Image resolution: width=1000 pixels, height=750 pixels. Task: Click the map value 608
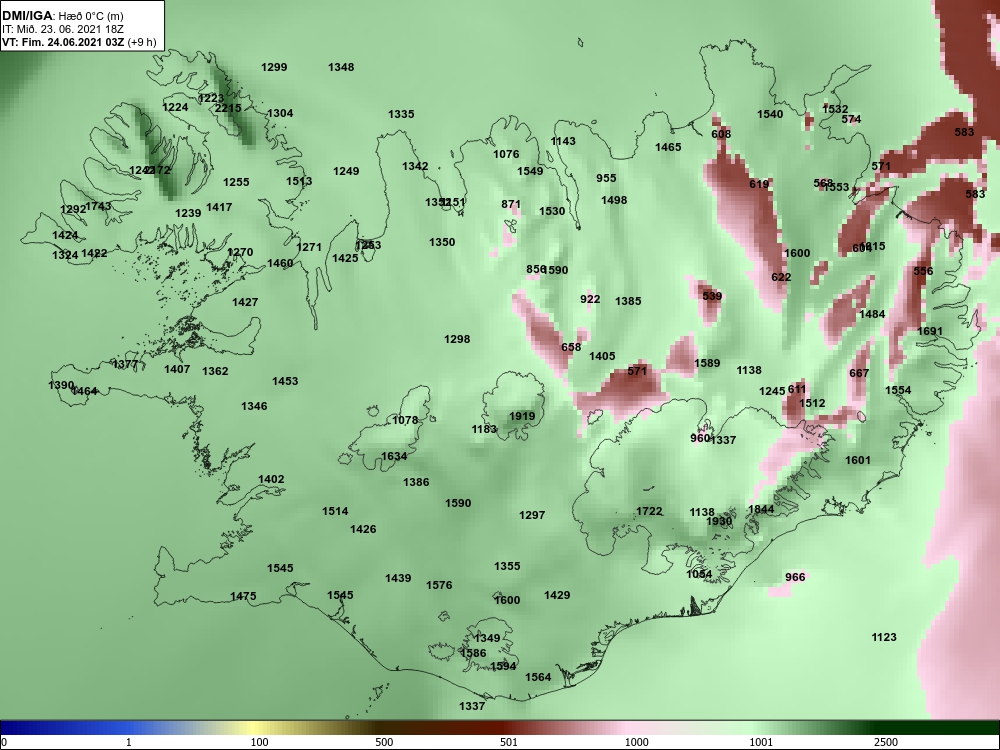point(721,133)
